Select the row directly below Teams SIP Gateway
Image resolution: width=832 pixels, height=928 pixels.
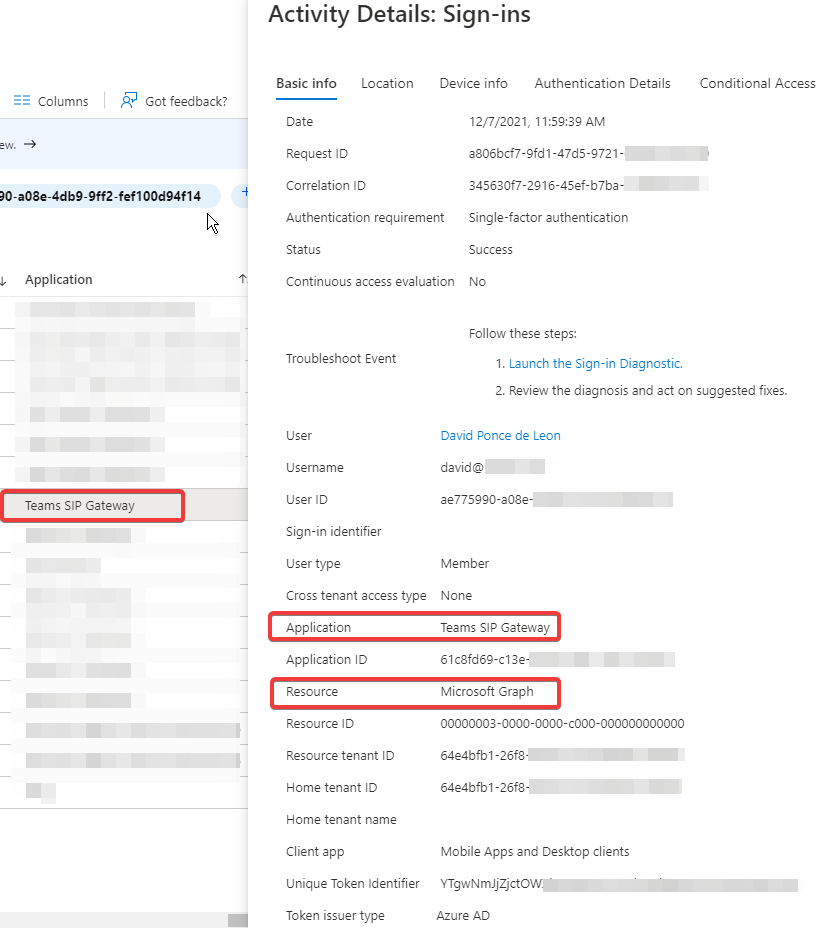coord(92,535)
